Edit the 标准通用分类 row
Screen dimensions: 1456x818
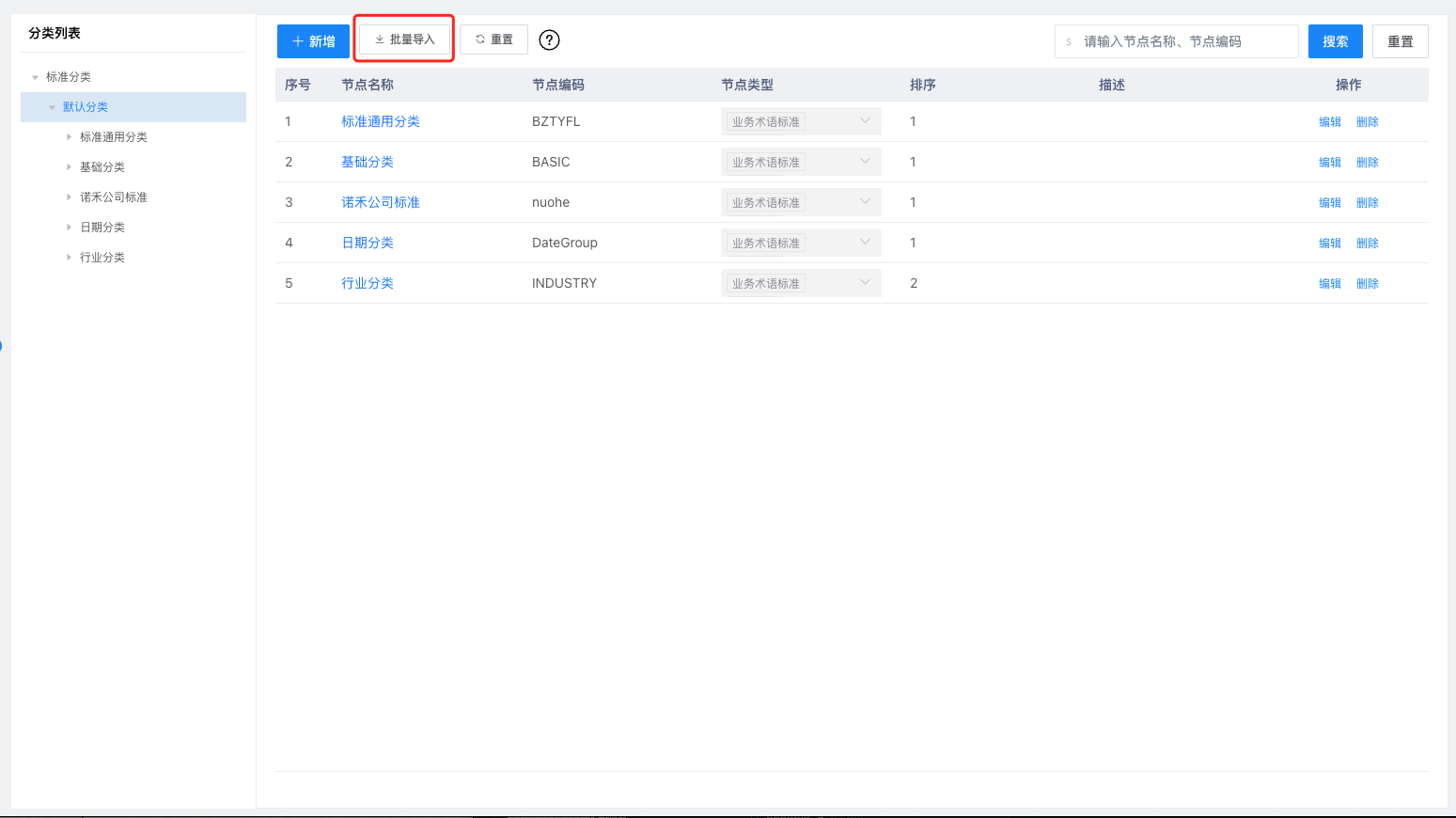tap(1329, 121)
